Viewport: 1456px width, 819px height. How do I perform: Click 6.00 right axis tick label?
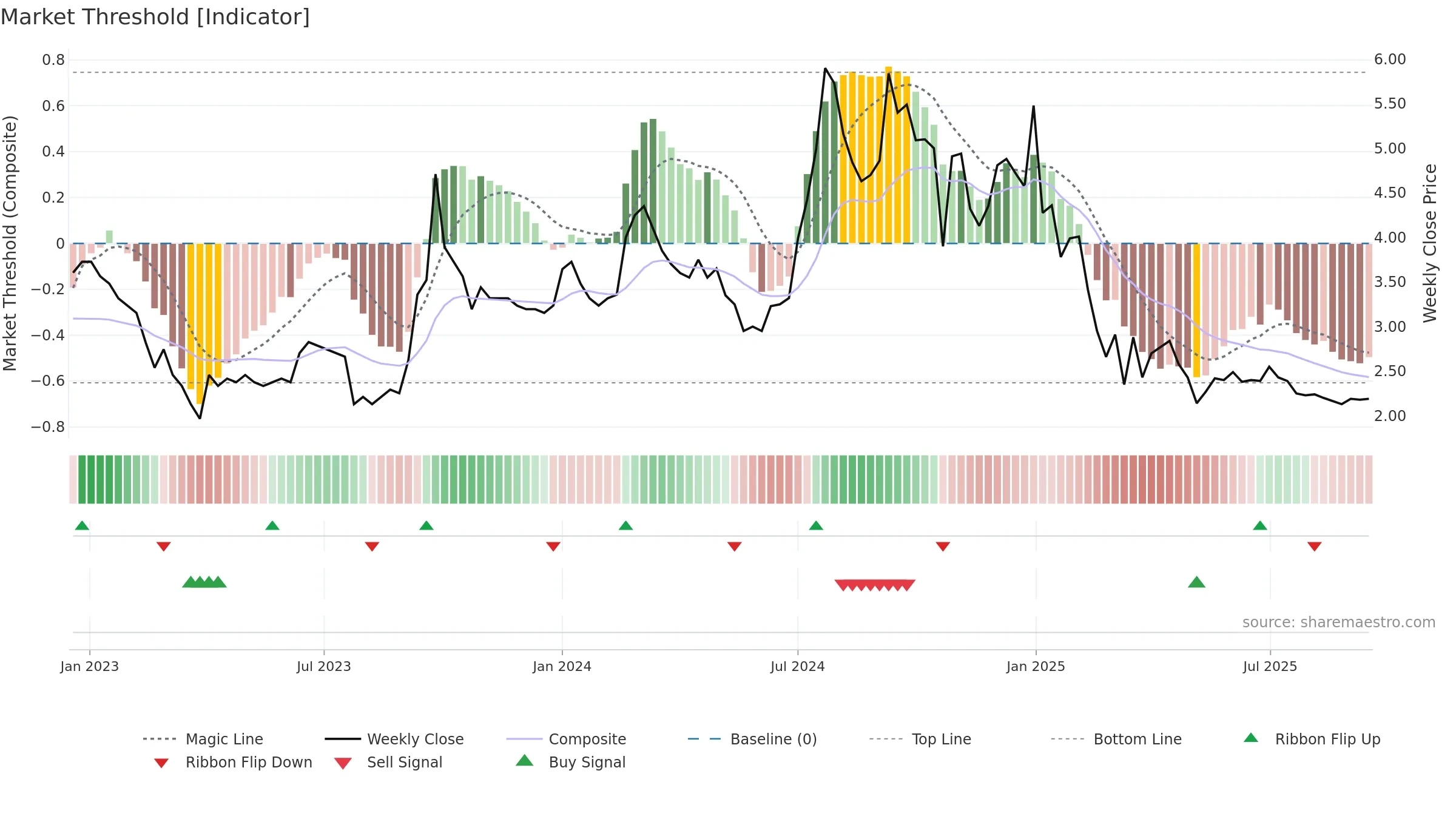[1390, 59]
